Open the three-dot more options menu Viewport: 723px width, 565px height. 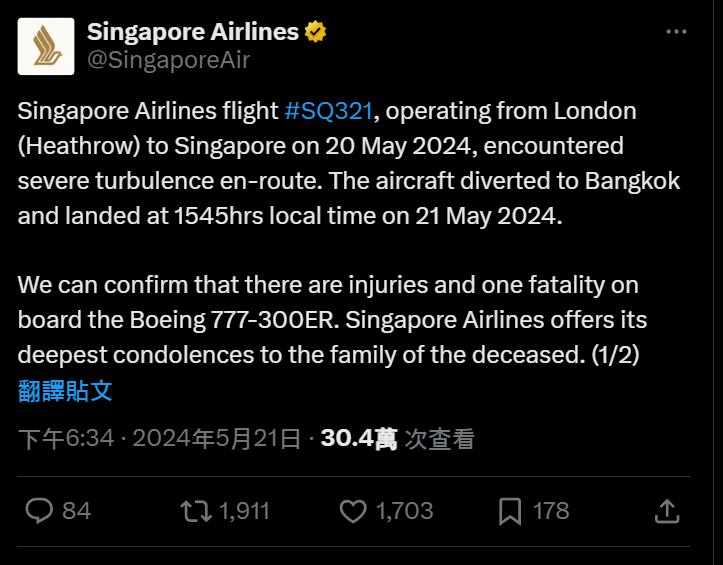tap(676, 32)
